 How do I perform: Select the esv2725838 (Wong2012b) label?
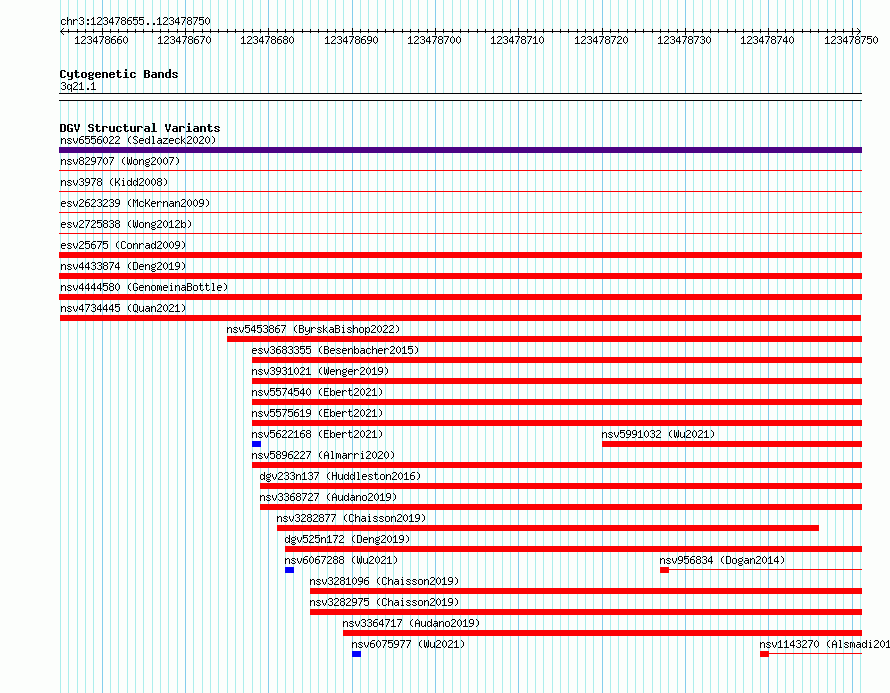pyautogui.click(x=126, y=224)
